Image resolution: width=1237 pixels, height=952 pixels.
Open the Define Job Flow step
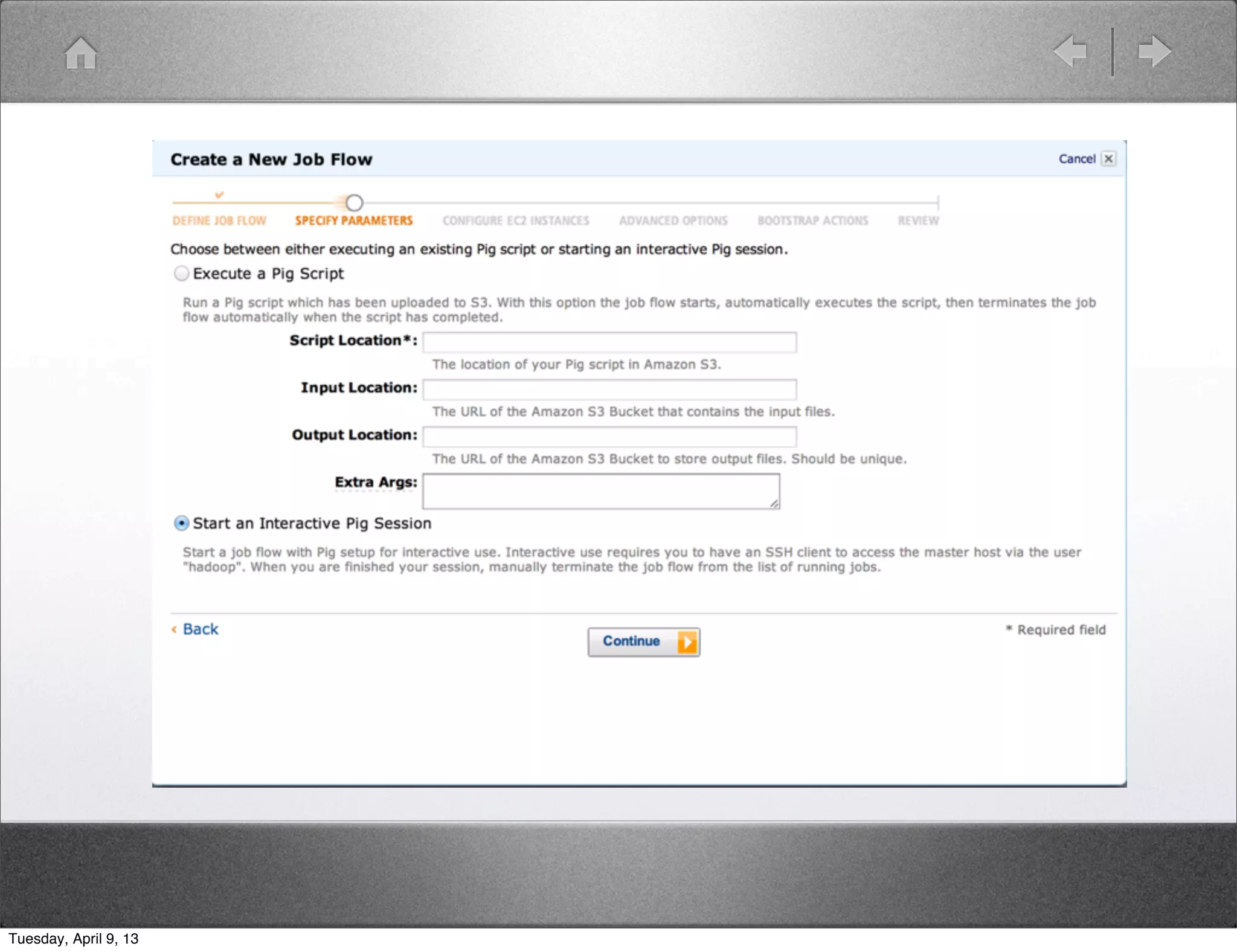(219, 220)
